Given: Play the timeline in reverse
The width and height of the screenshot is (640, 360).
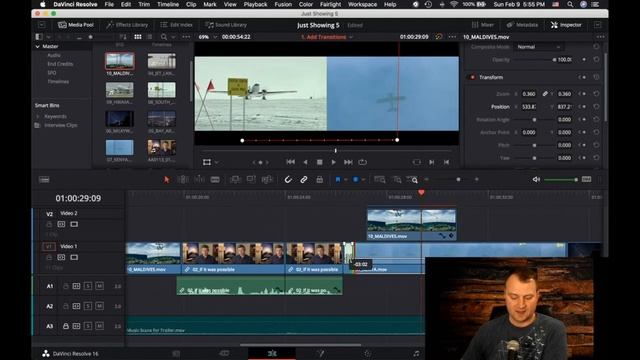Looking at the screenshot, I should [305, 162].
